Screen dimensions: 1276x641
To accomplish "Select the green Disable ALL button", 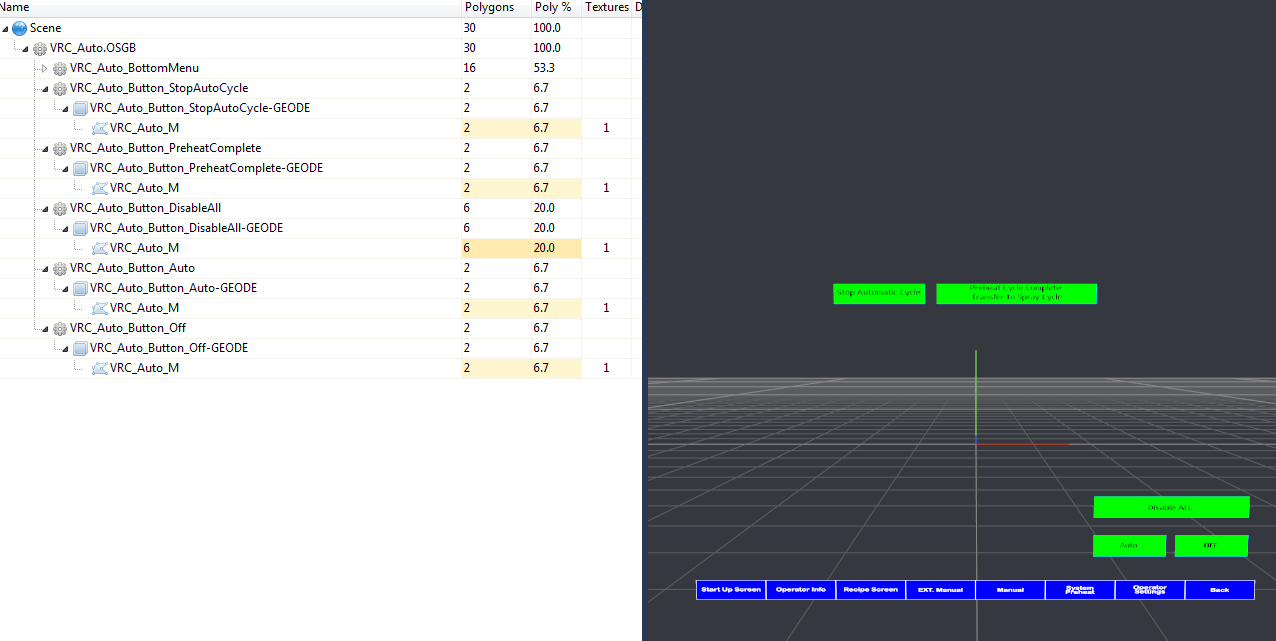I will click(1171, 507).
